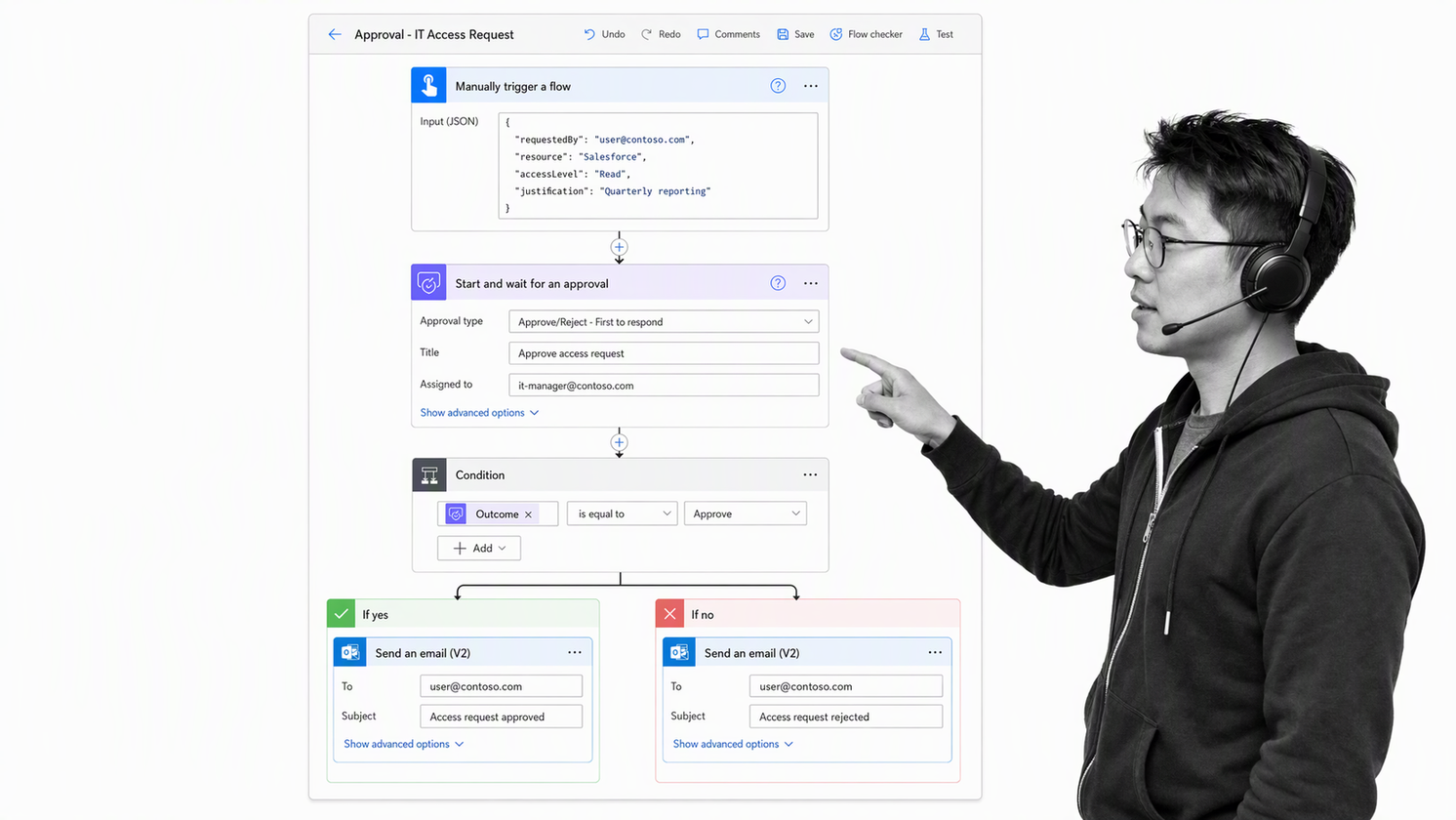Open the If yes Send an email more menu
The width and height of the screenshot is (1456, 820).
pos(575,652)
